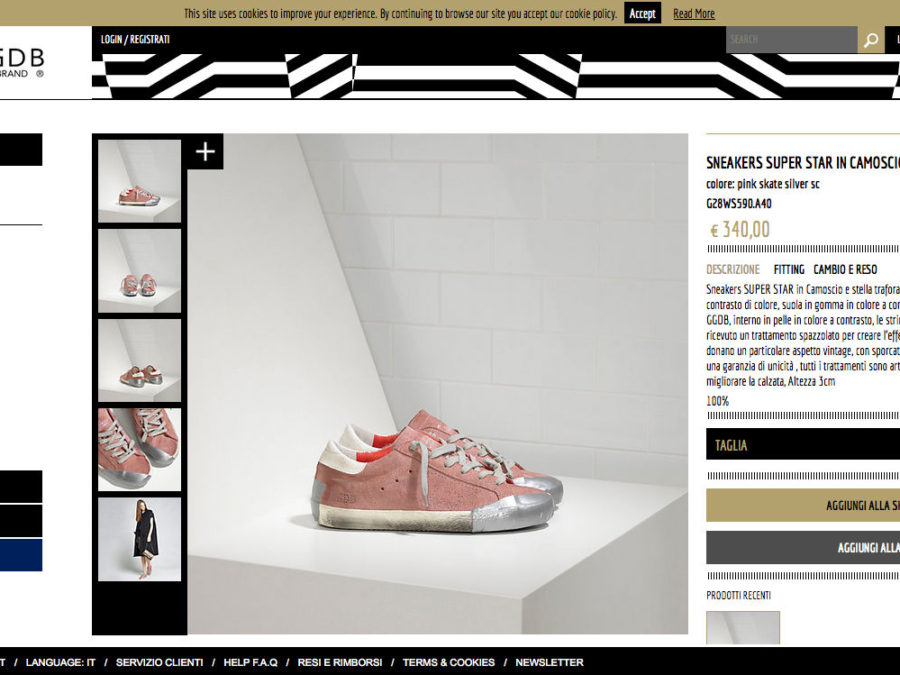This screenshot has height=675, width=900.
Task: Click the plus zoom icon on image
Action: [205, 152]
